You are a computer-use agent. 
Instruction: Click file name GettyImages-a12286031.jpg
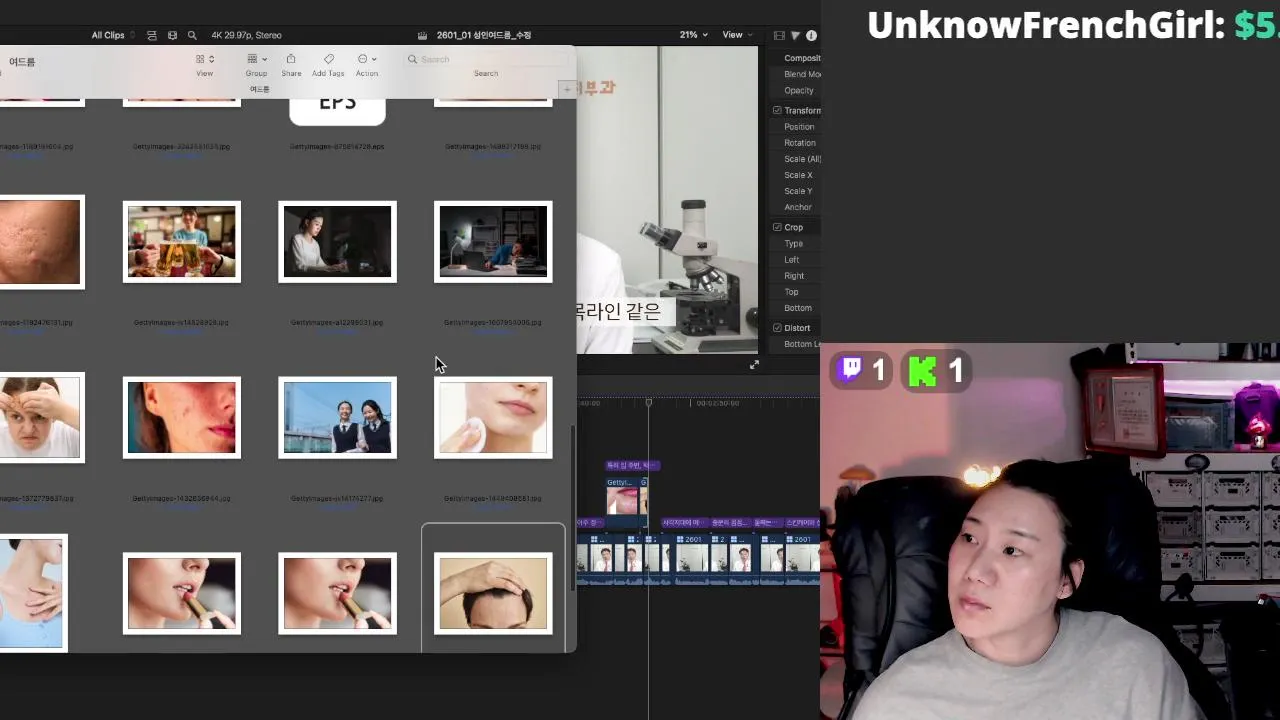(x=337, y=323)
